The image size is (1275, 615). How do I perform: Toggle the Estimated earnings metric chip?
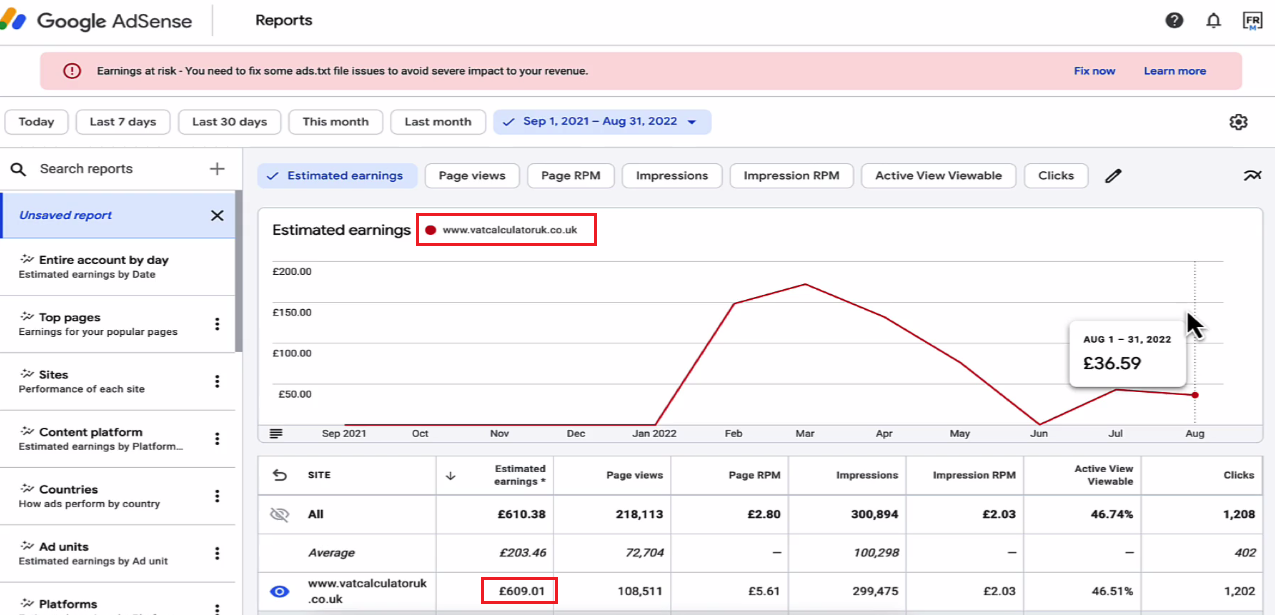pyautogui.click(x=338, y=176)
